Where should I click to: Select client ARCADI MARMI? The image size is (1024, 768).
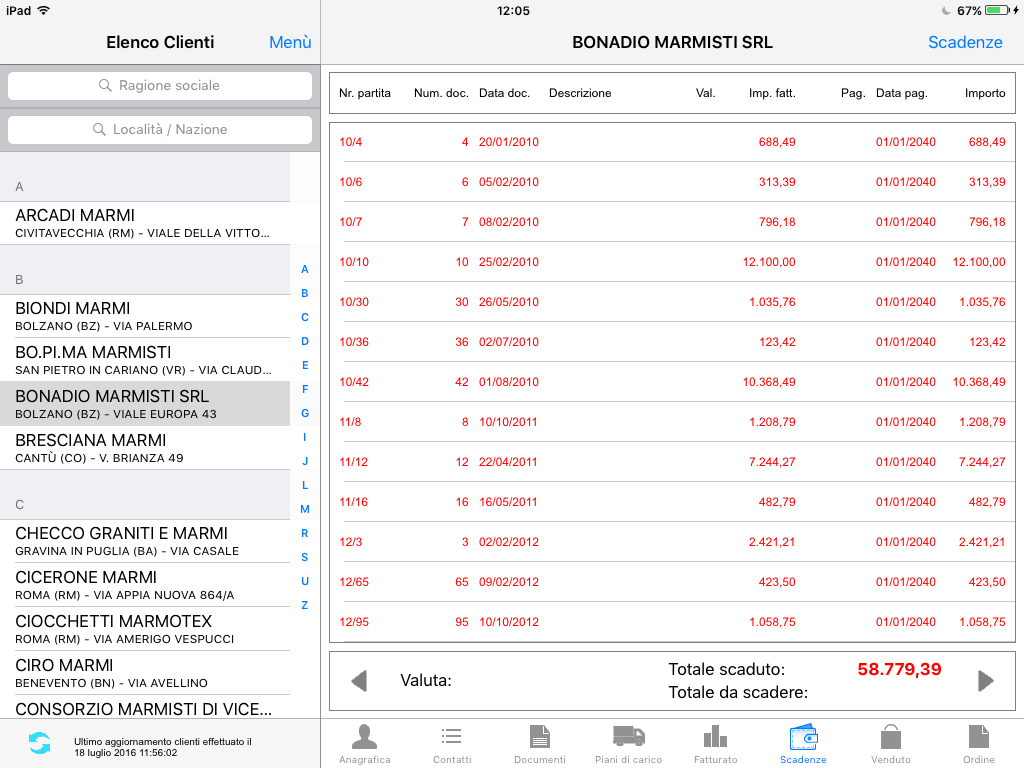pos(145,223)
